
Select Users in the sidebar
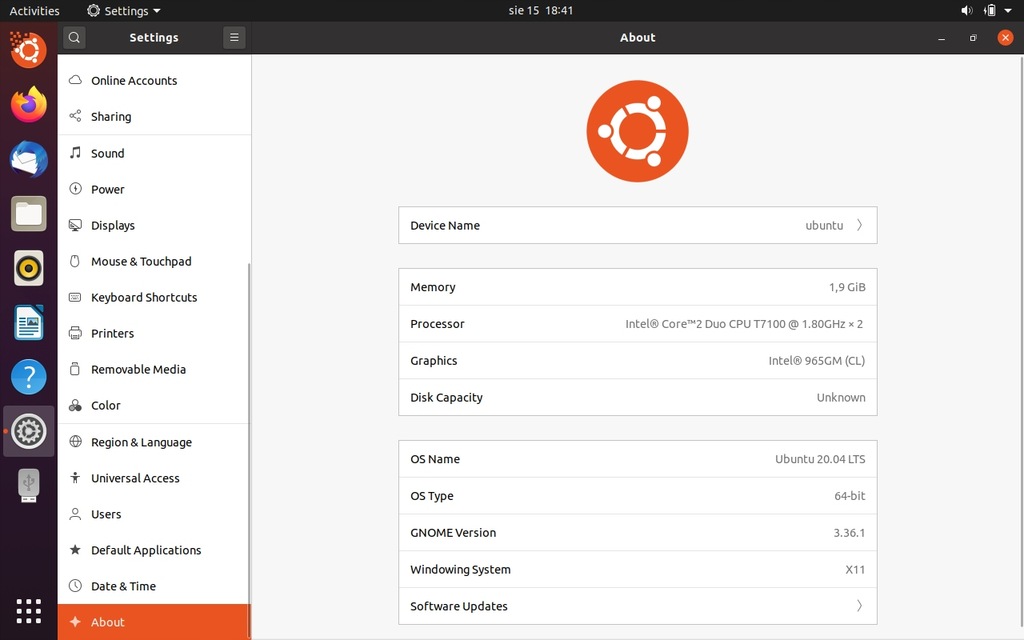coord(154,514)
